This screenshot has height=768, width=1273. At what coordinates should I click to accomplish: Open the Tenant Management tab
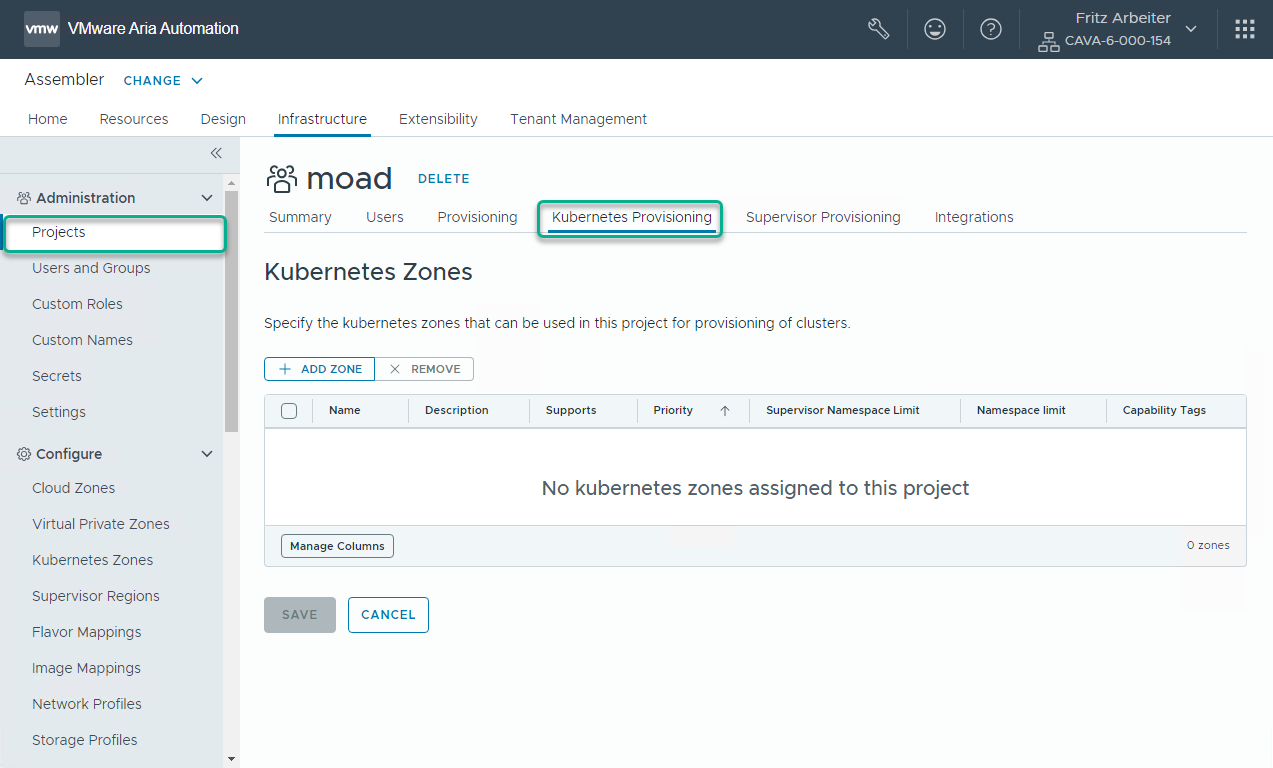tap(579, 119)
